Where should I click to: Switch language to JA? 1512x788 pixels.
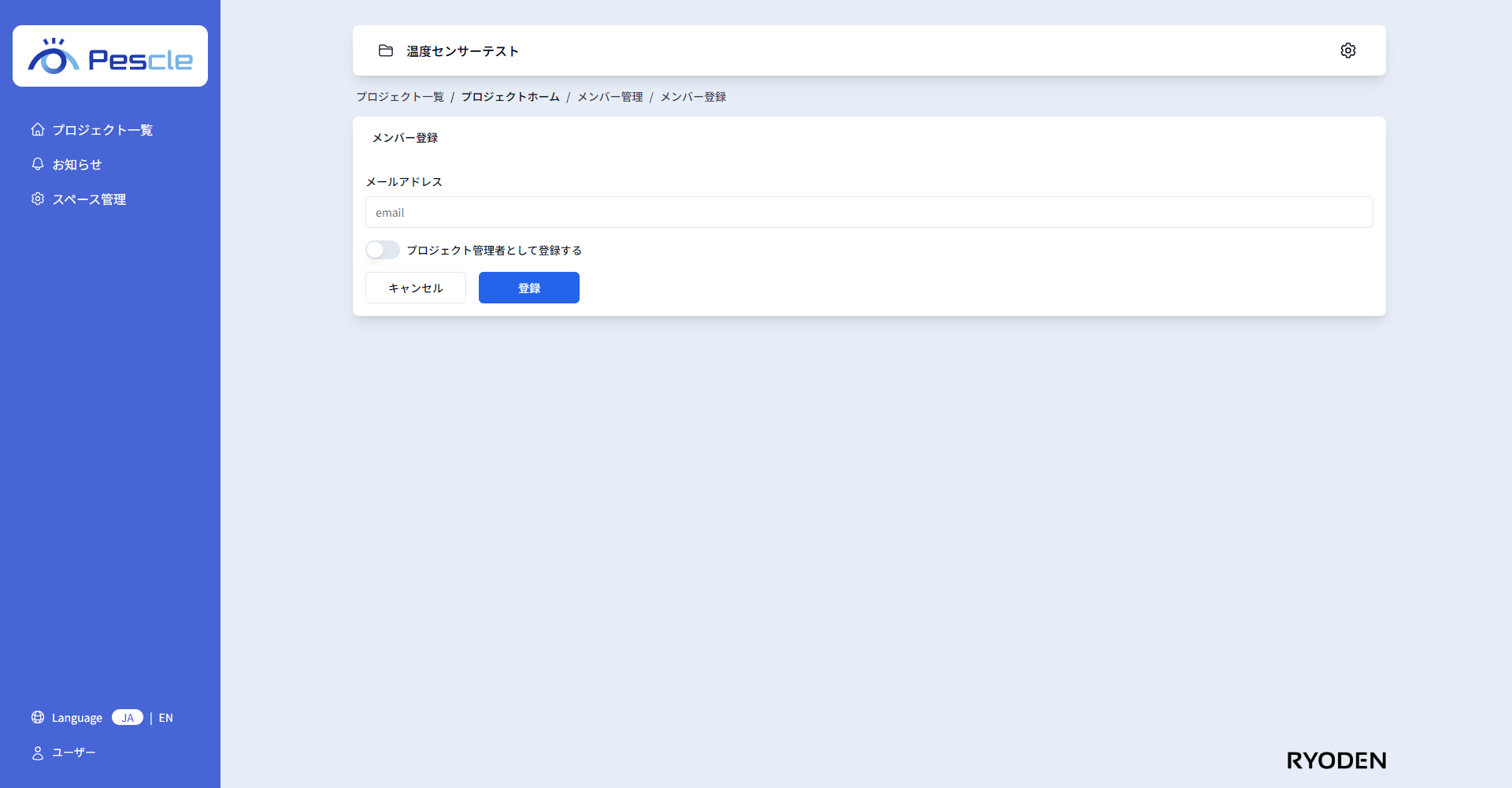click(128, 717)
